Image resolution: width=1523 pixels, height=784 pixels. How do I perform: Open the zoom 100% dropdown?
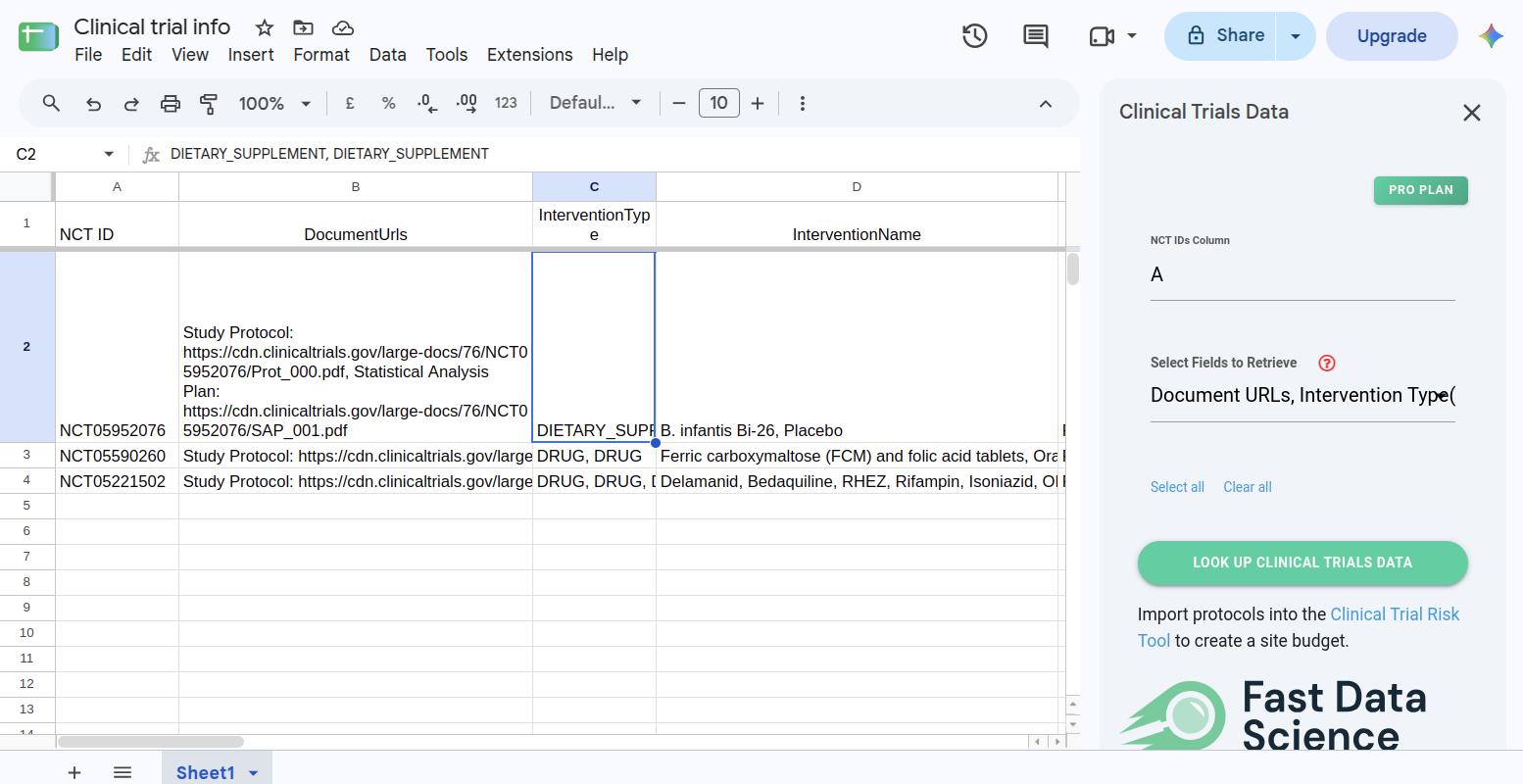tap(274, 103)
